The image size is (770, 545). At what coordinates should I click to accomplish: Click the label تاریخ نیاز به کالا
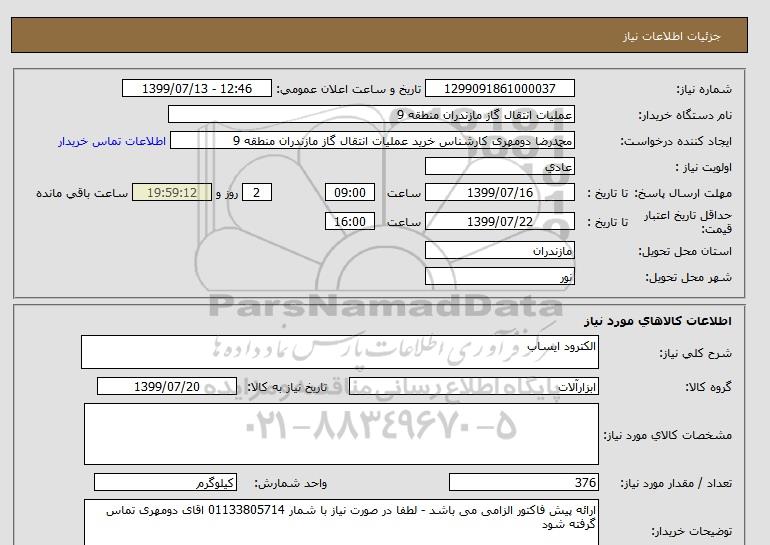286,387
